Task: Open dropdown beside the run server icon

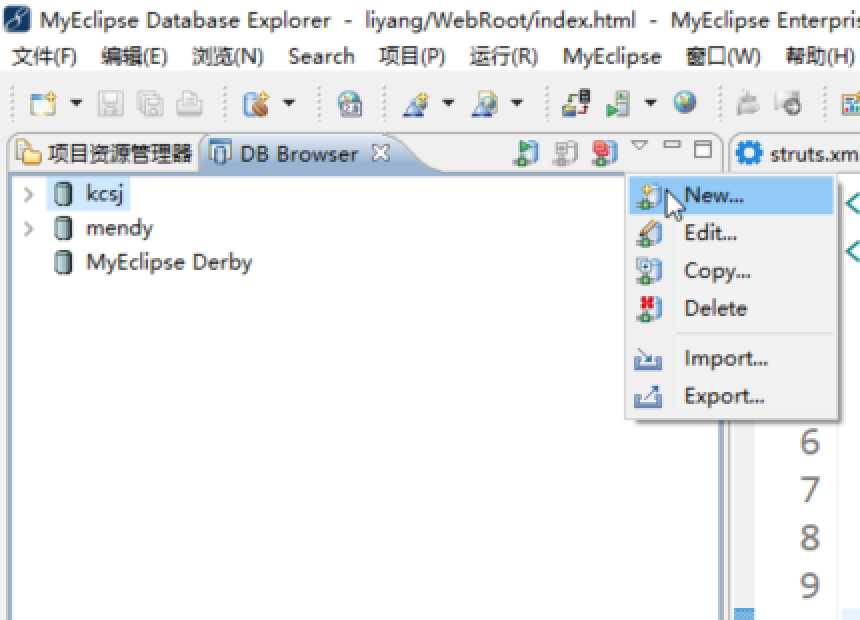Action: (650, 103)
